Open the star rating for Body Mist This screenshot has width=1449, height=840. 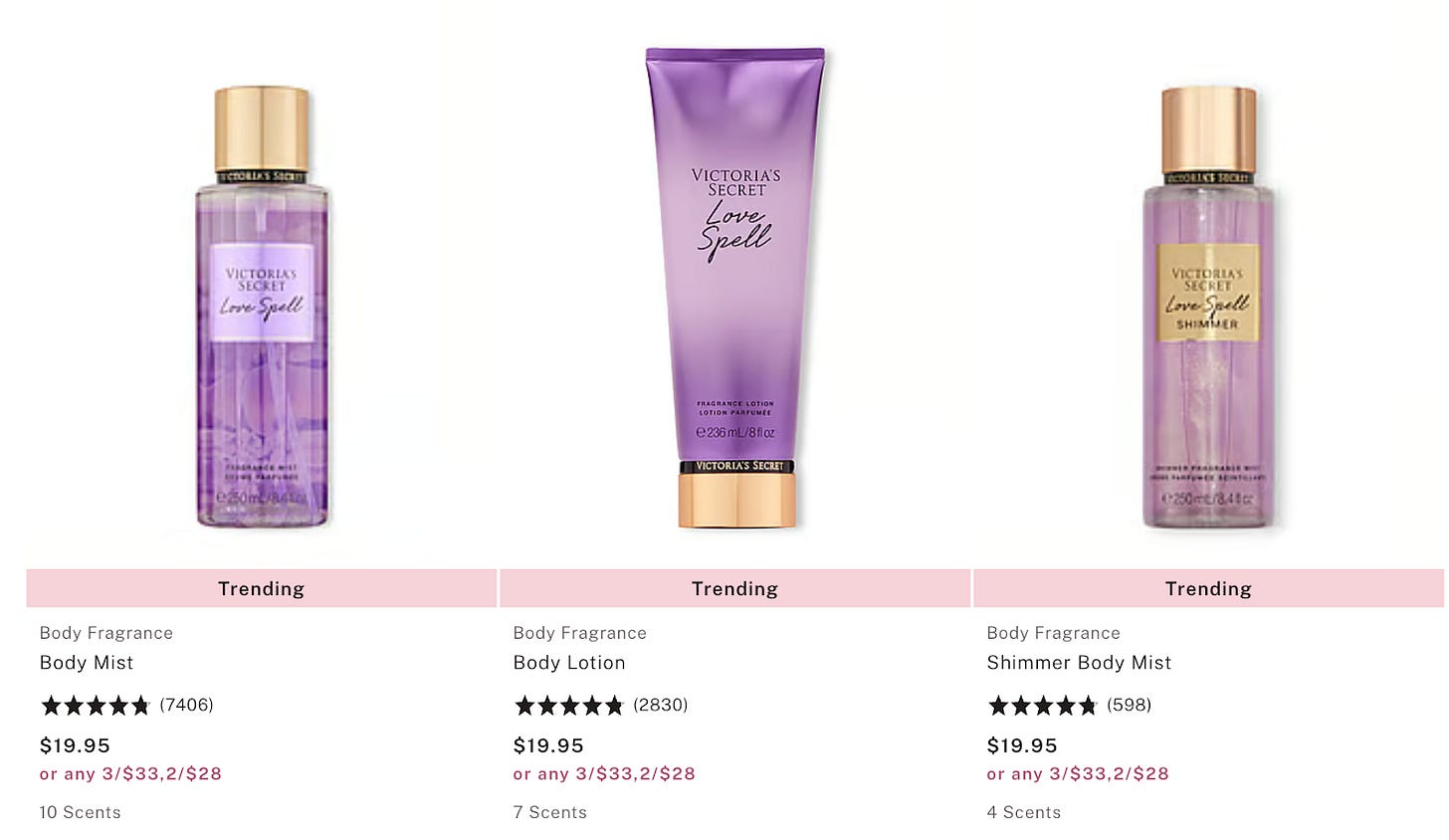96,706
